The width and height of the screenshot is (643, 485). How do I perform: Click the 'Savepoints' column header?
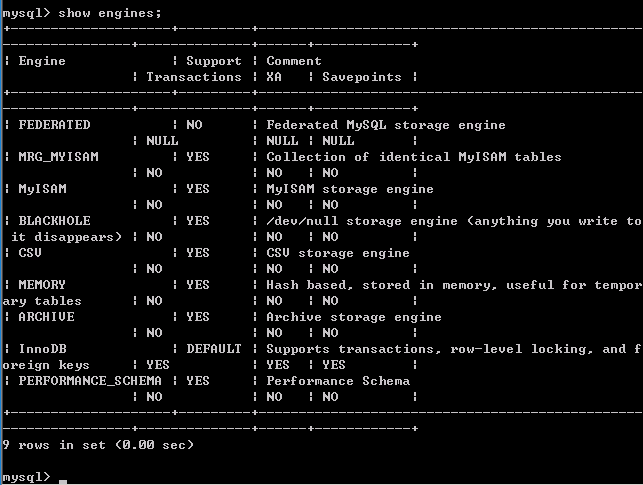(361, 77)
